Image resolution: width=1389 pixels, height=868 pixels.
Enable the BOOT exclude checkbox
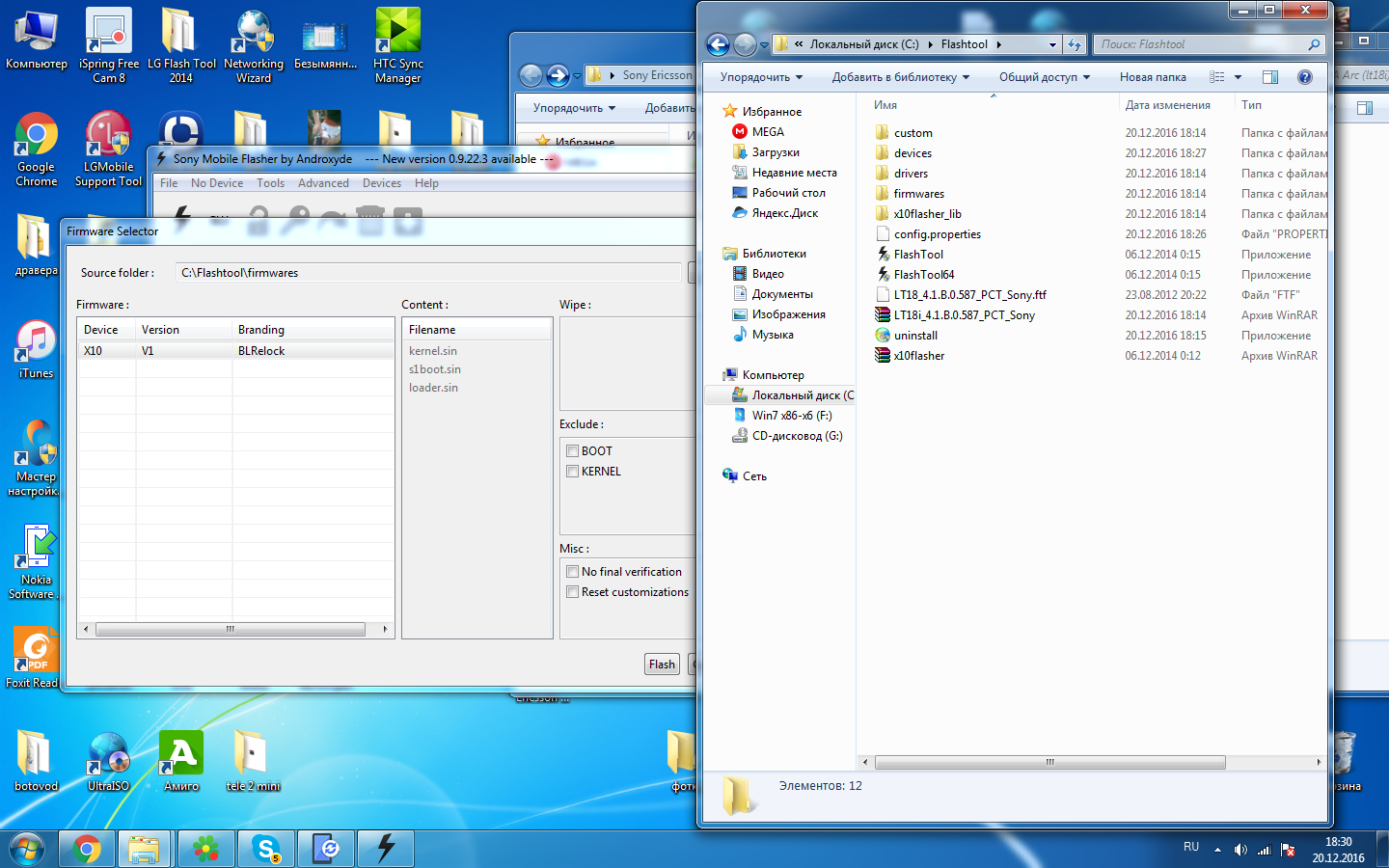point(573,451)
